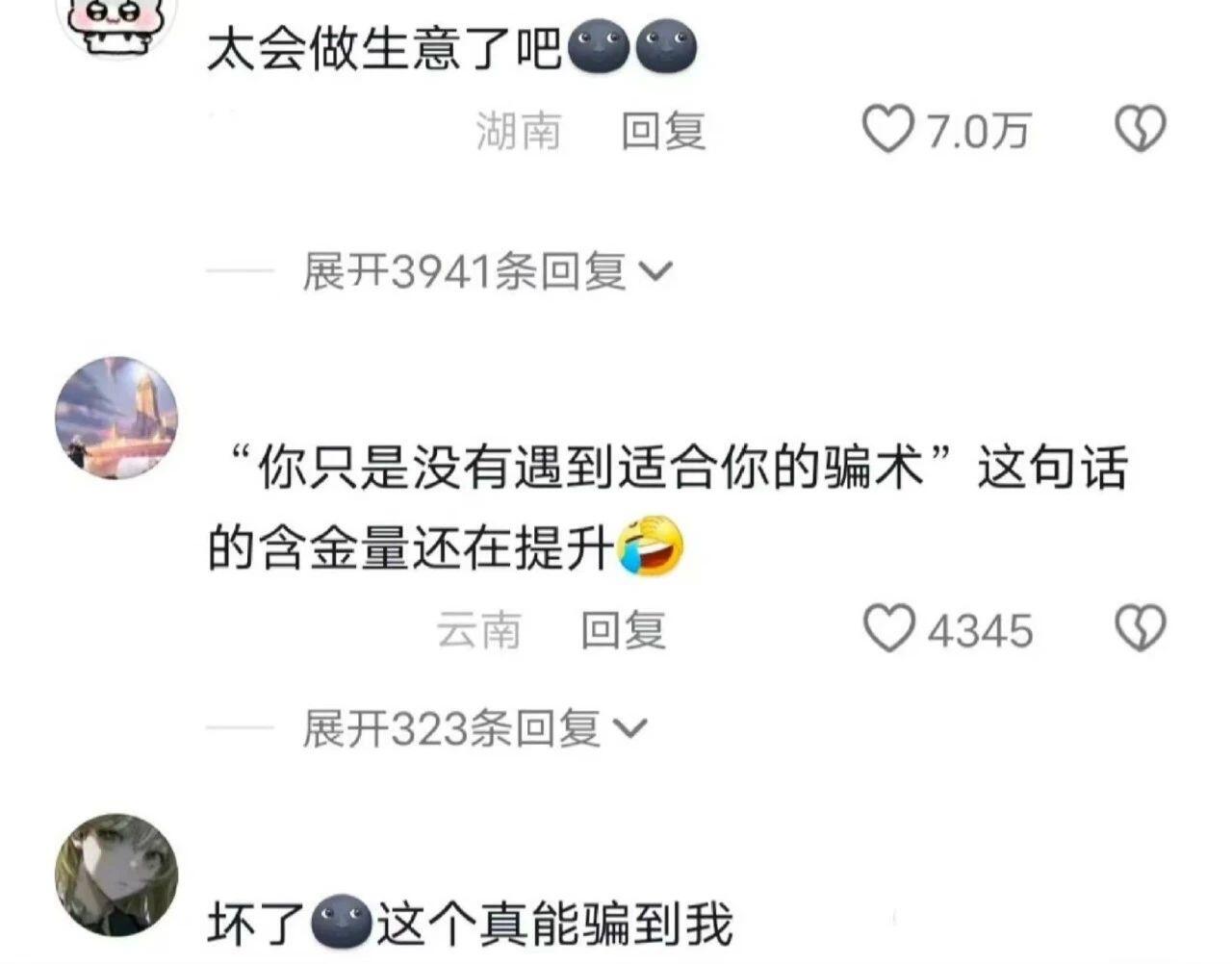Select comment text 太会做生意了吧
This screenshot has height=964, width=1232.
[x=385, y=48]
